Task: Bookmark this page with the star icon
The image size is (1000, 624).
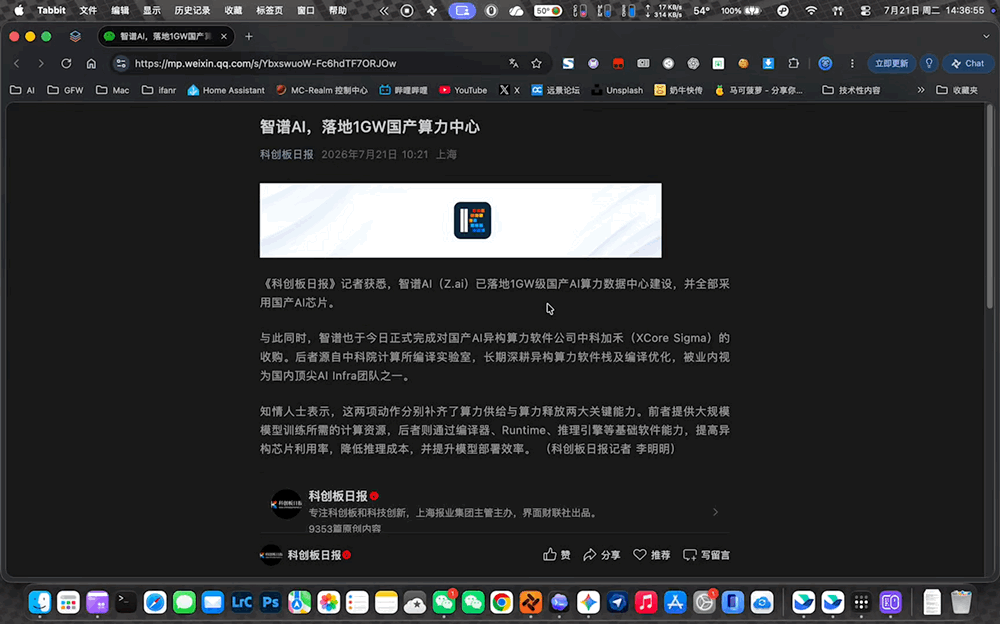Action: pos(536,63)
